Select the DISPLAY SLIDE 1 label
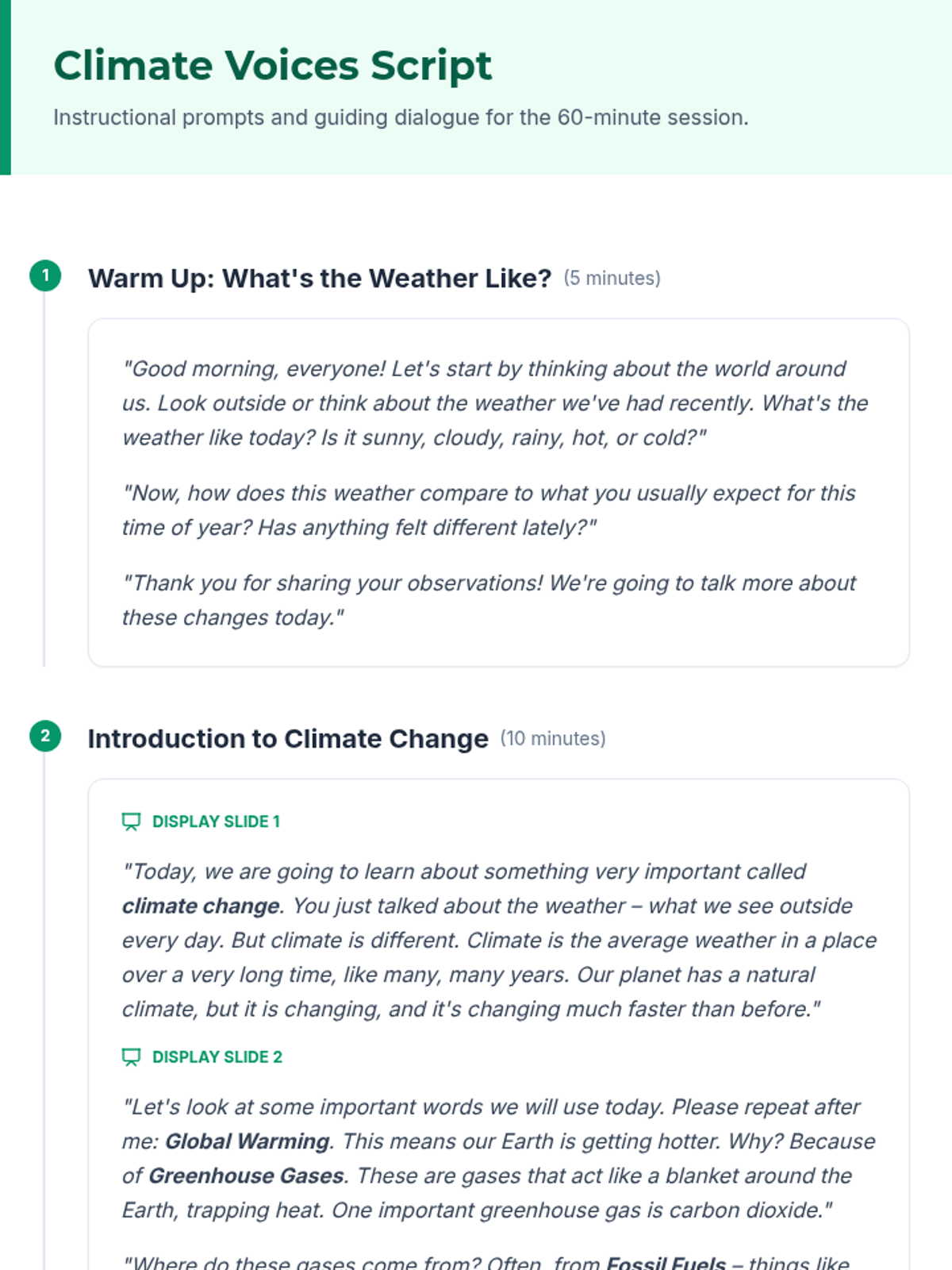952x1270 pixels. point(216,822)
